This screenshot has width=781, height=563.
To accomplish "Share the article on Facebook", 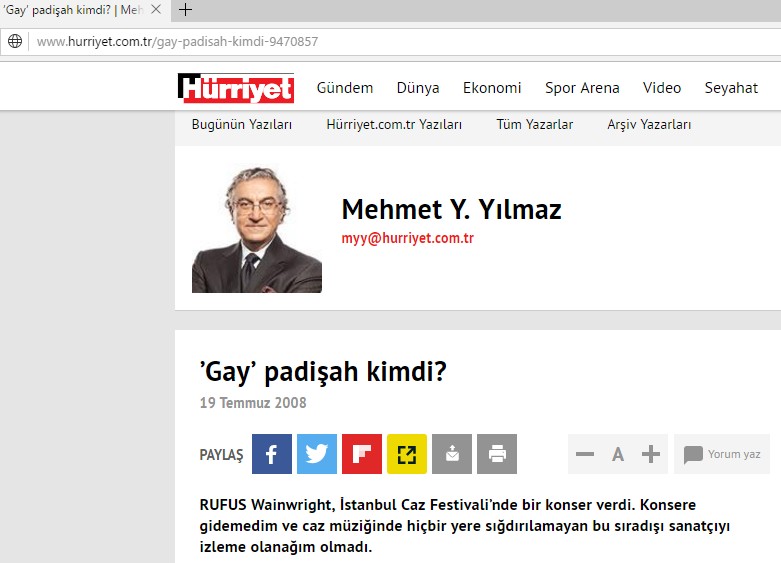I will pyautogui.click(x=272, y=454).
